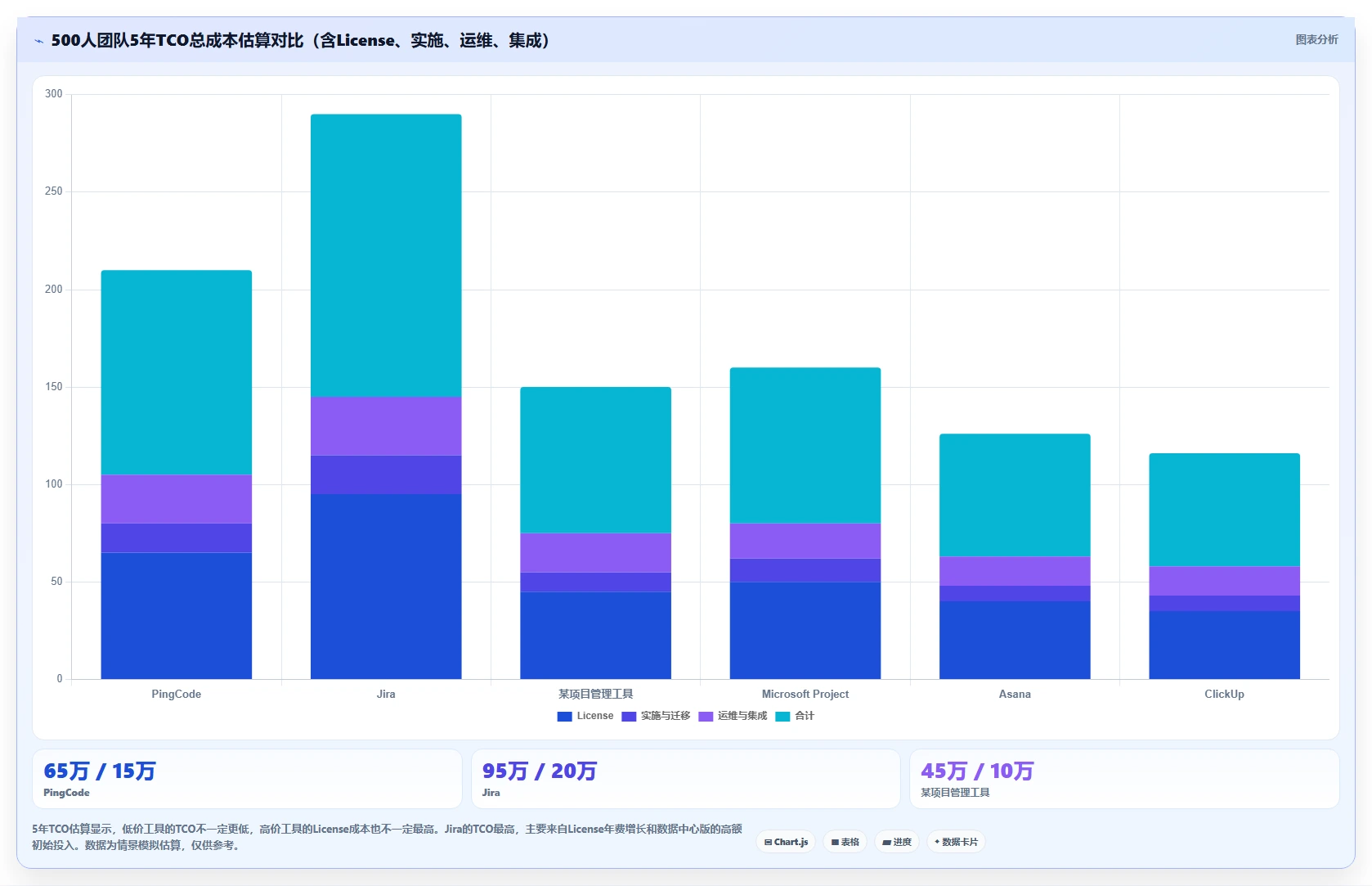Click the PingCode axis label
Viewport: 1372px width, 886px height.
coord(177,694)
